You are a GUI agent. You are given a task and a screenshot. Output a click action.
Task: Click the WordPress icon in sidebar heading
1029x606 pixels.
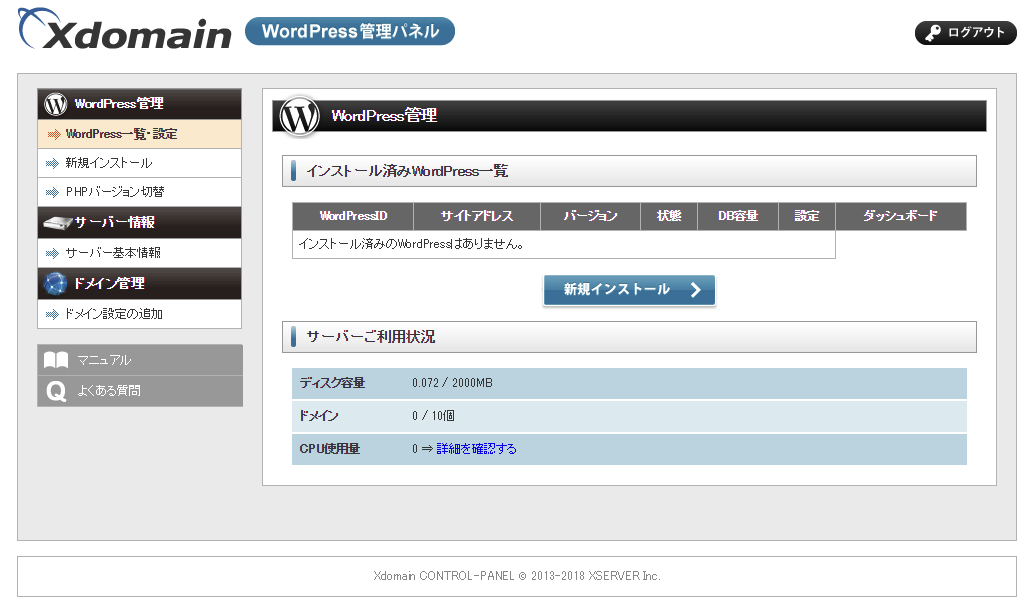point(56,104)
